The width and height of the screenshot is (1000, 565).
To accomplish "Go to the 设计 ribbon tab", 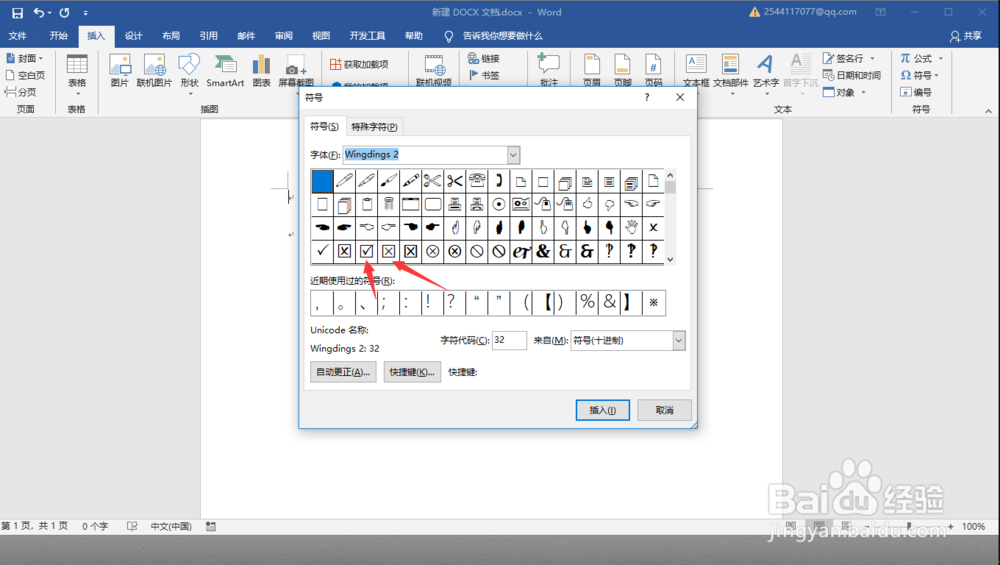I will pyautogui.click(x=133, y=36).
